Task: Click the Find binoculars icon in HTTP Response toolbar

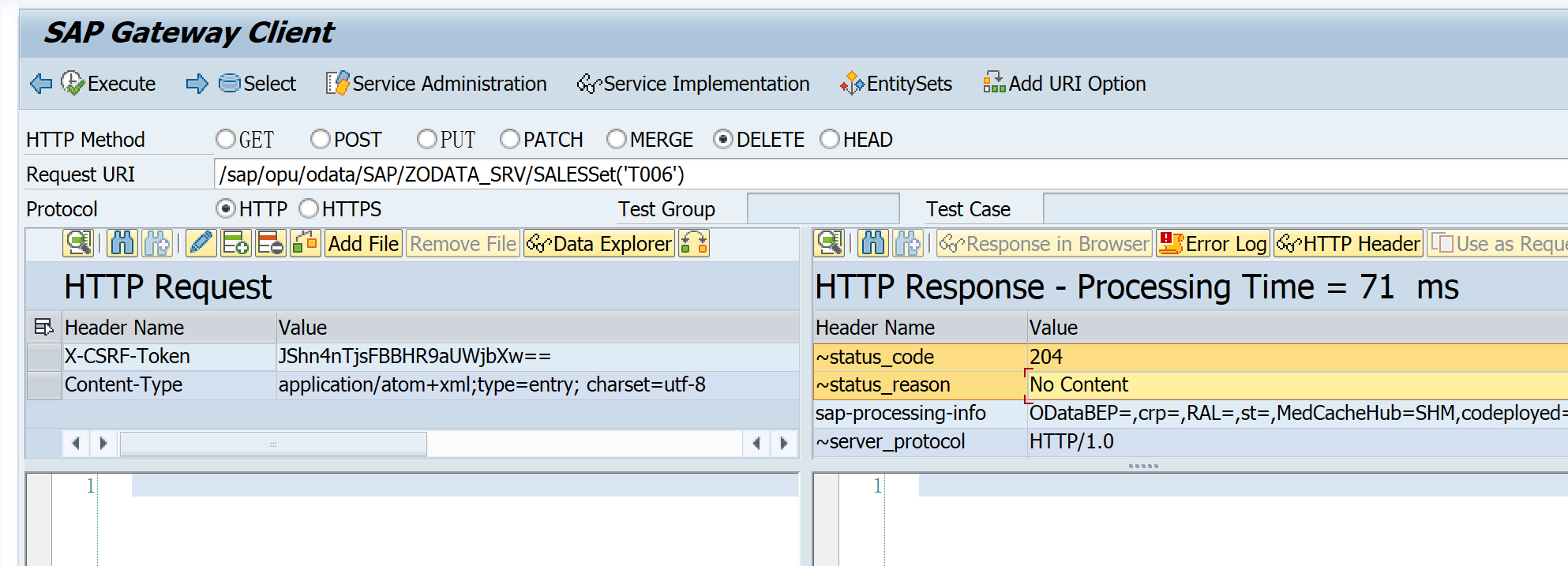Action: (x=873, y=243)
